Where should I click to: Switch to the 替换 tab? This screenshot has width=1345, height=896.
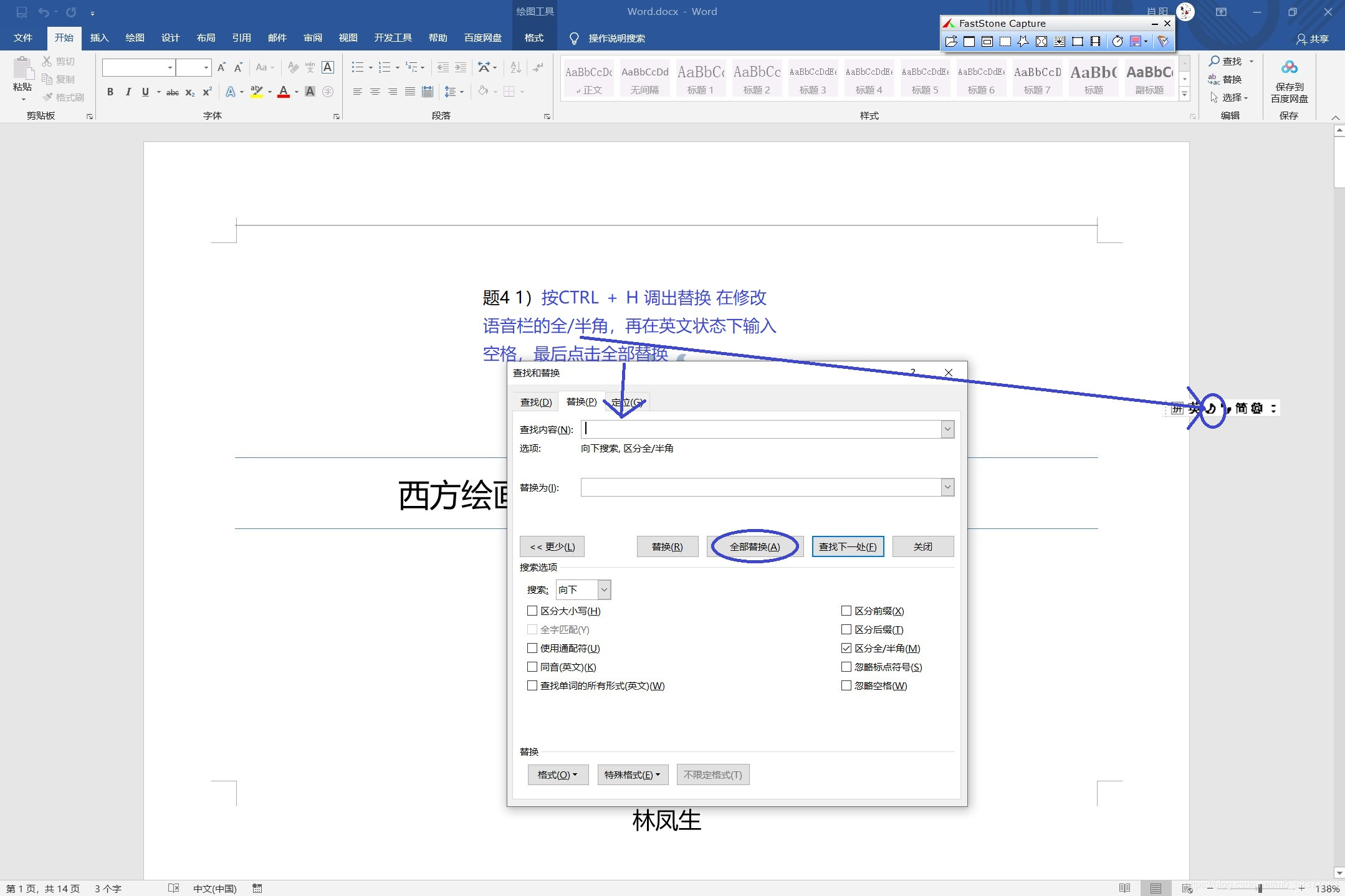(x=580, y=401)
